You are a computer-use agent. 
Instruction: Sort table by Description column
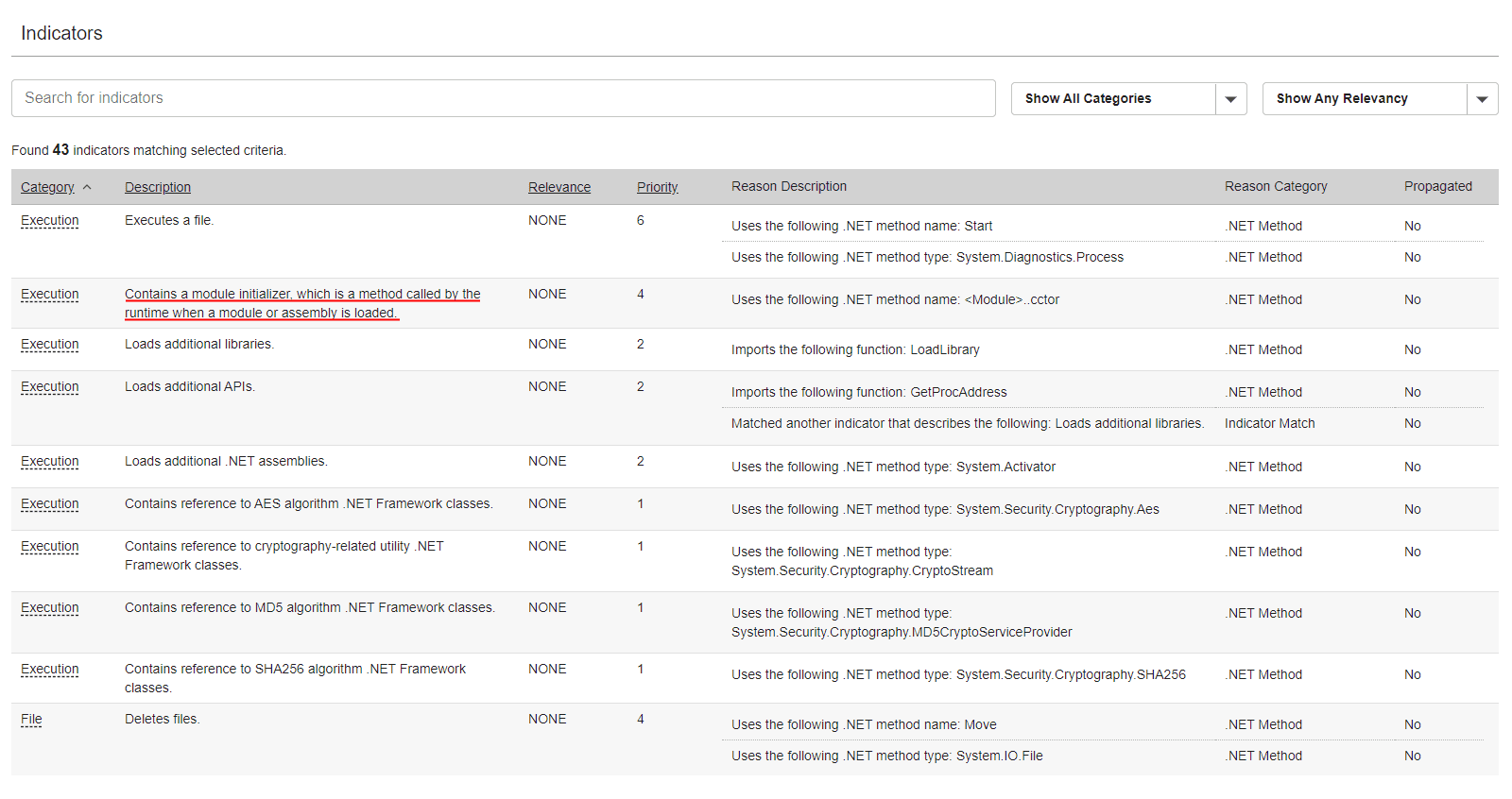[158, 187]
